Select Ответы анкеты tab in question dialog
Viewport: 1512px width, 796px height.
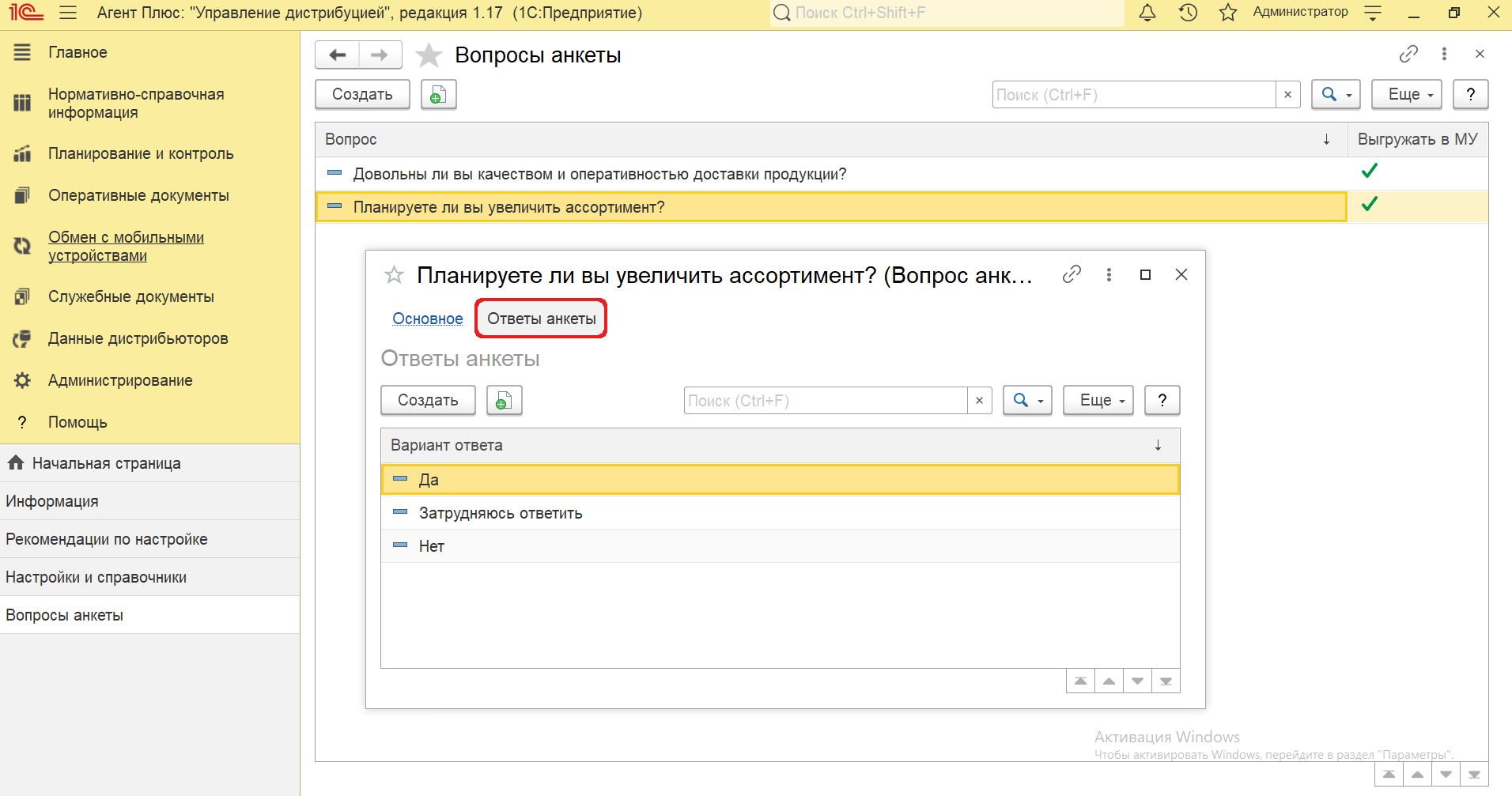(542, 319)
